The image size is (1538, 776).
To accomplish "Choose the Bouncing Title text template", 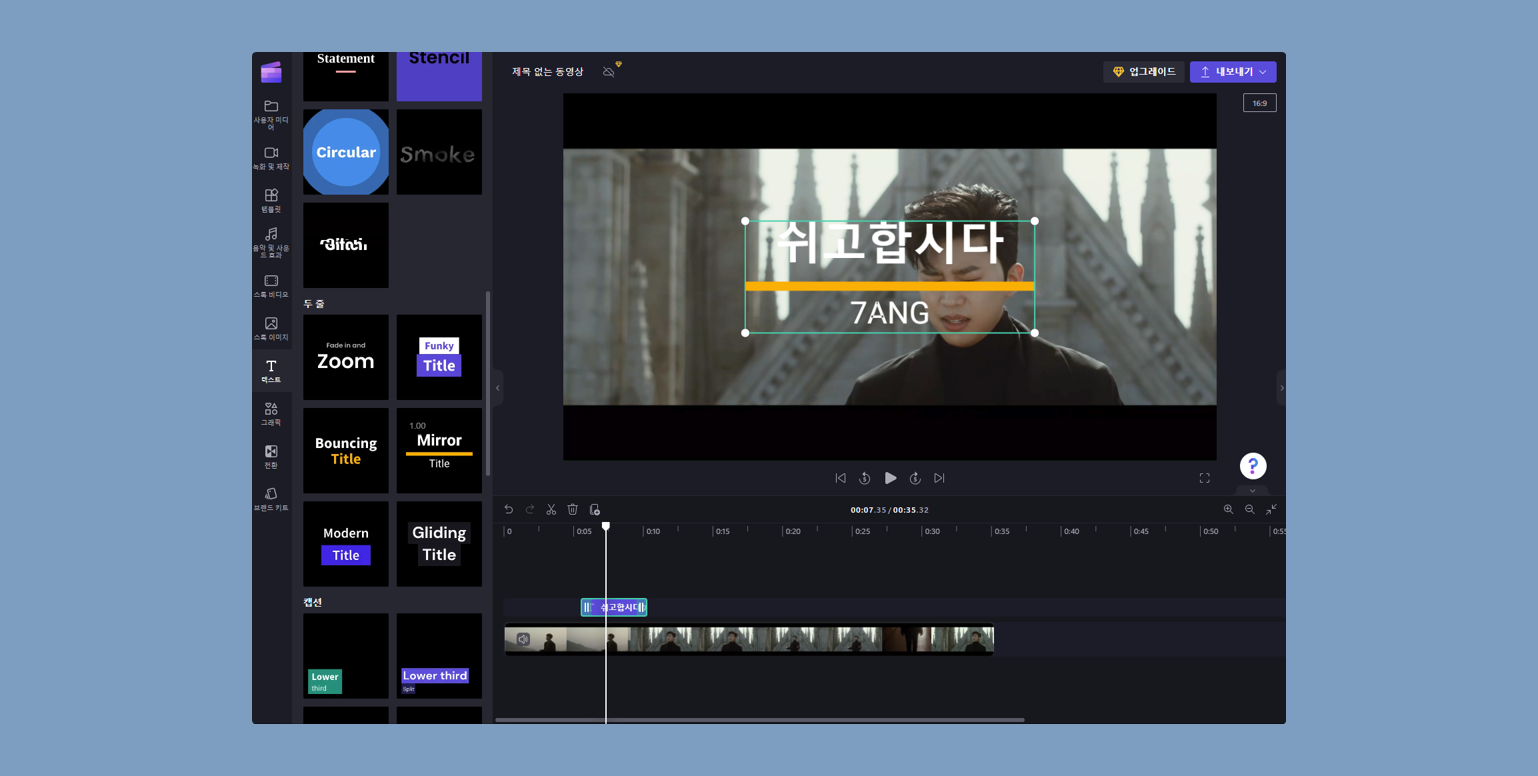I will point(346,450).
